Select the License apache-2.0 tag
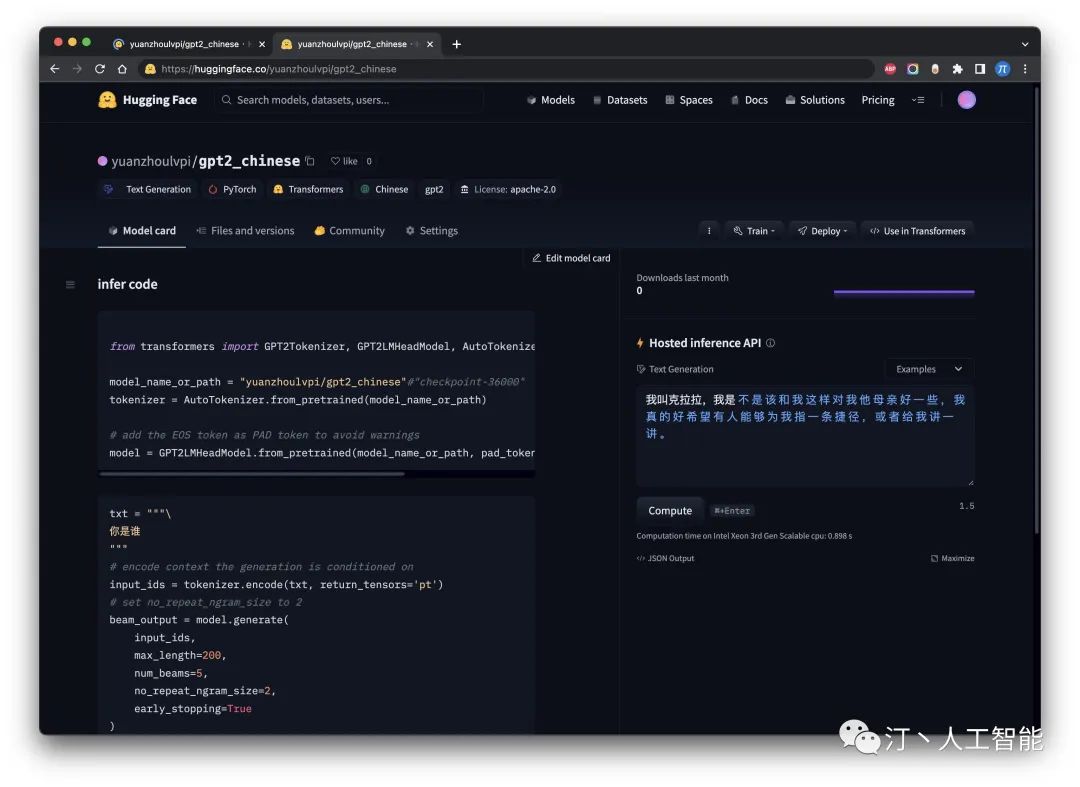Screen dimensions: 1080x787 point(508,189)
